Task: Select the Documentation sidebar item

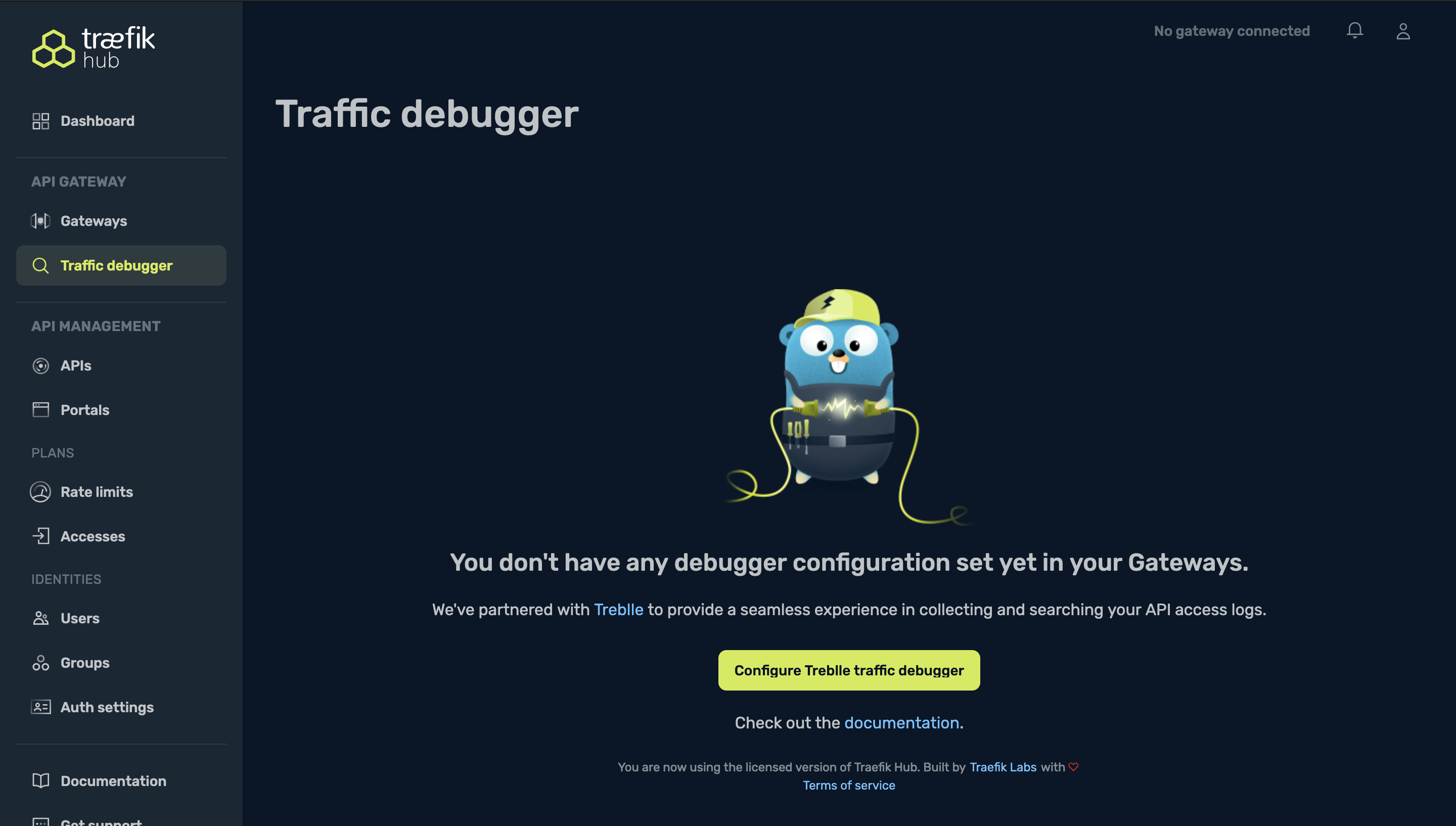Action: click(x=113, y=780)
